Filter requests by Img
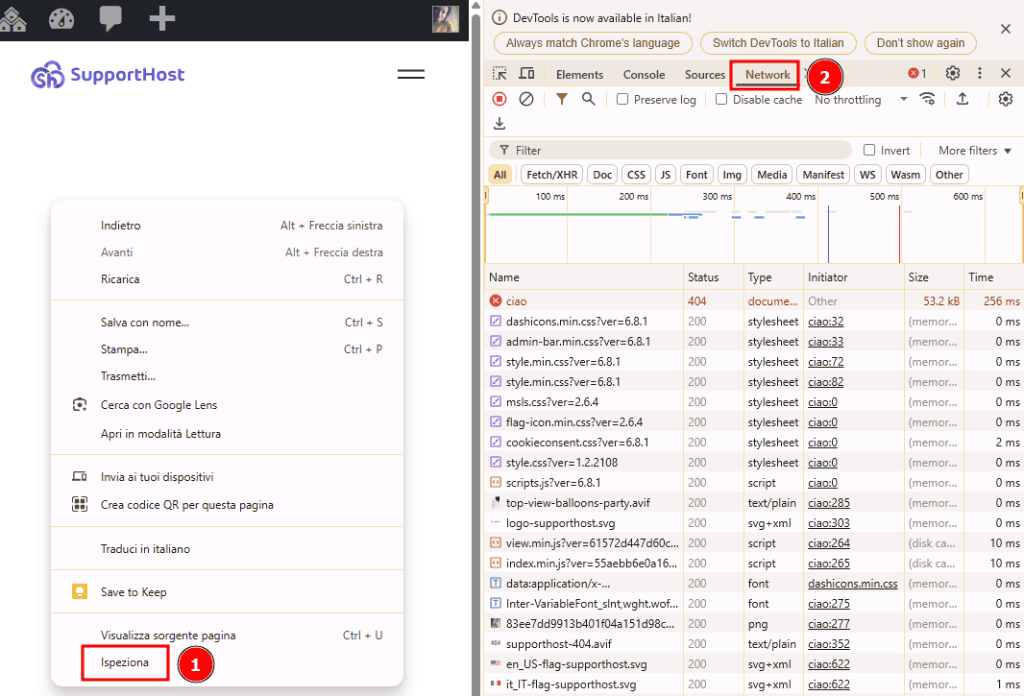Screen dimensions: 1024x696 coord(732,174)
